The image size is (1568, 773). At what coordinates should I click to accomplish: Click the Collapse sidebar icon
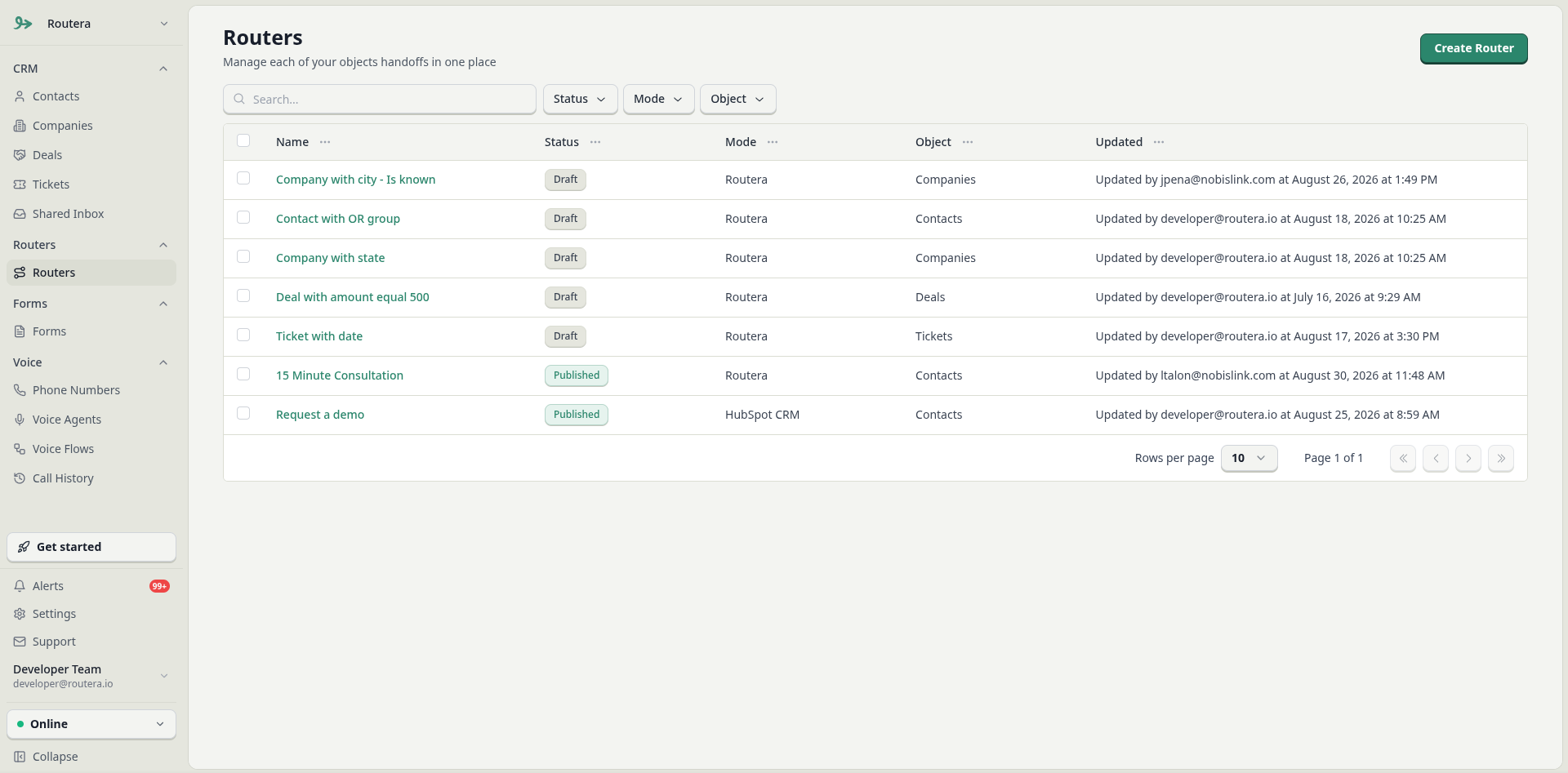(20, 757)
